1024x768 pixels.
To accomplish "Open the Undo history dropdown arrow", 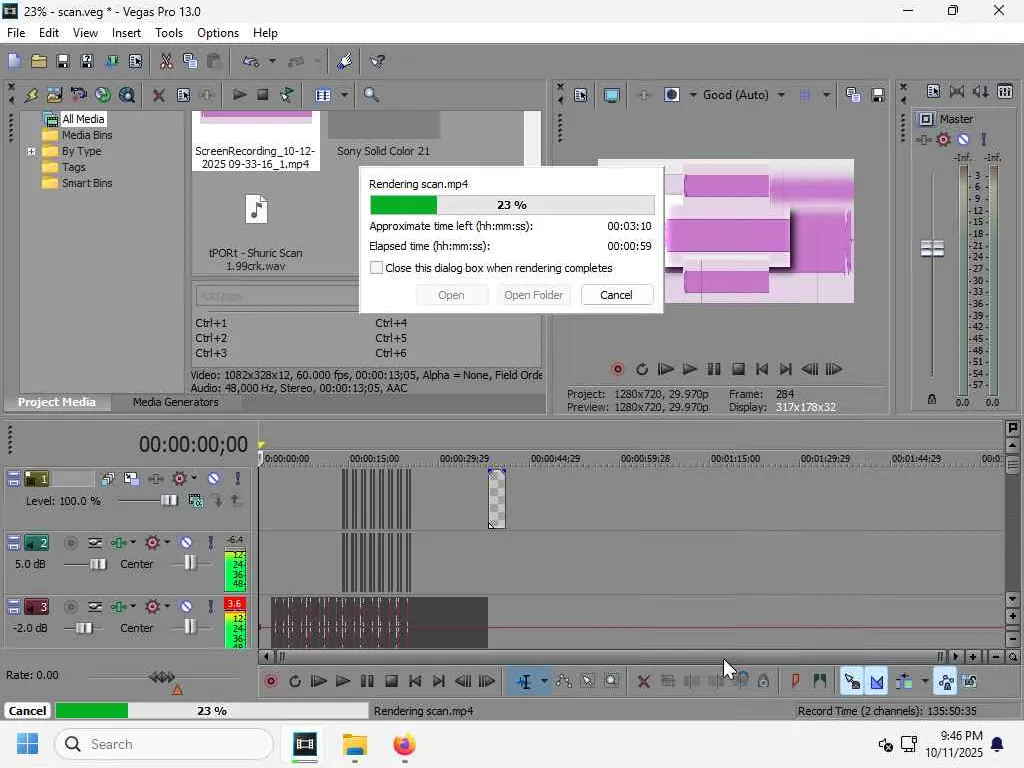I will (x=272, y=61).
